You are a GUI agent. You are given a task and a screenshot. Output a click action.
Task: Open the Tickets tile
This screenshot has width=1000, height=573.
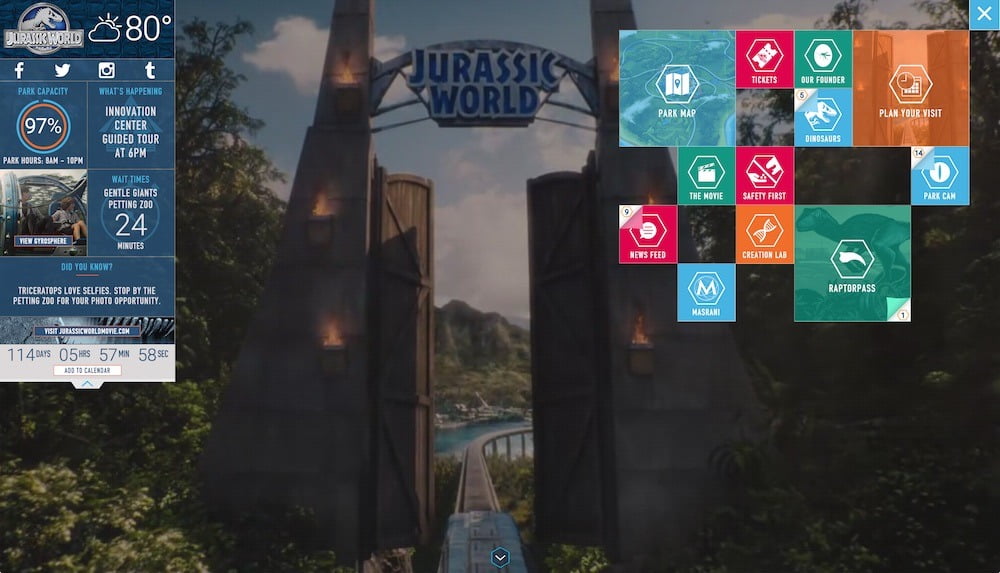(764, 59)
